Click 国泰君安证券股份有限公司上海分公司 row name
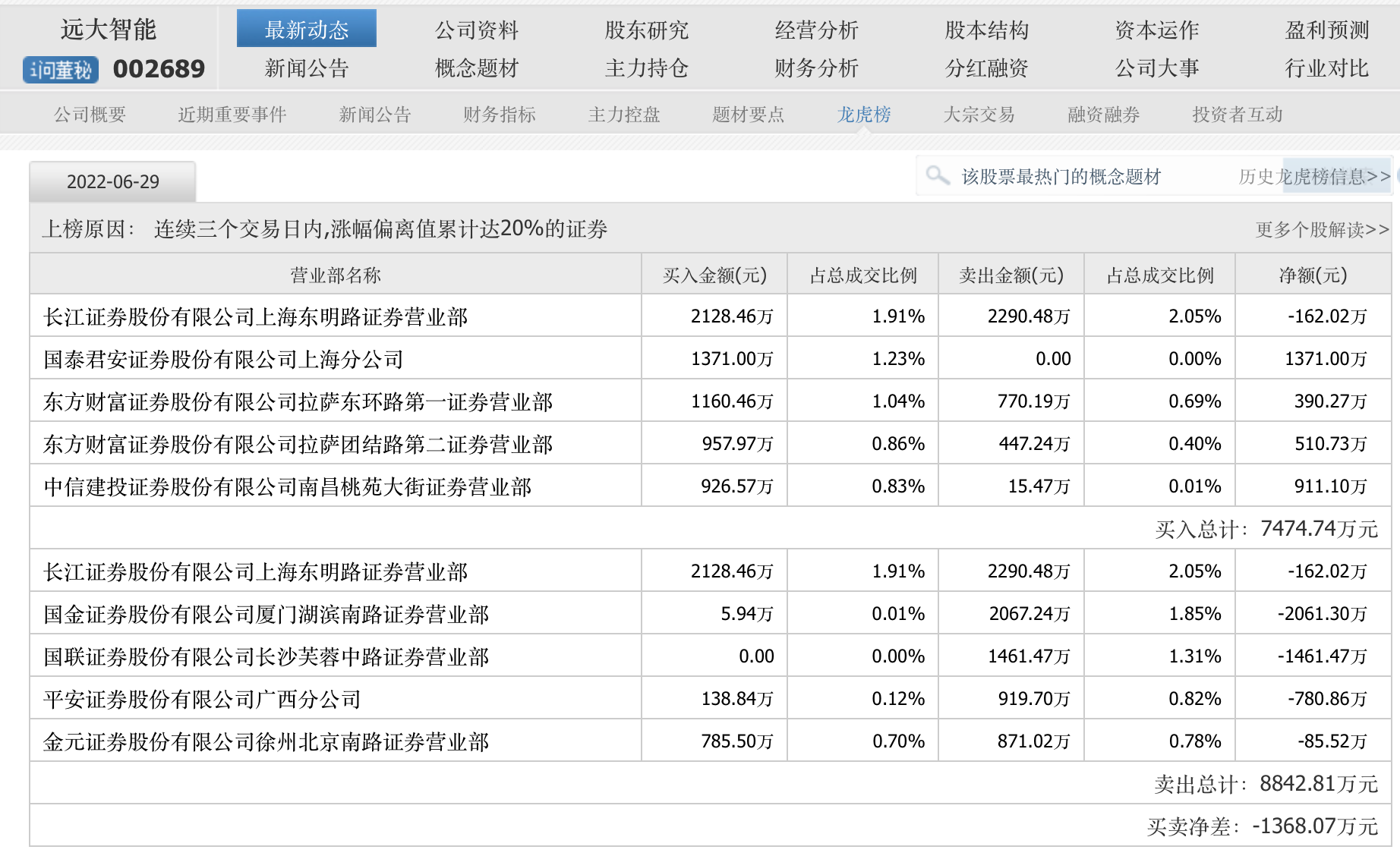This screenshot has width=1400, height=856. 223,359
